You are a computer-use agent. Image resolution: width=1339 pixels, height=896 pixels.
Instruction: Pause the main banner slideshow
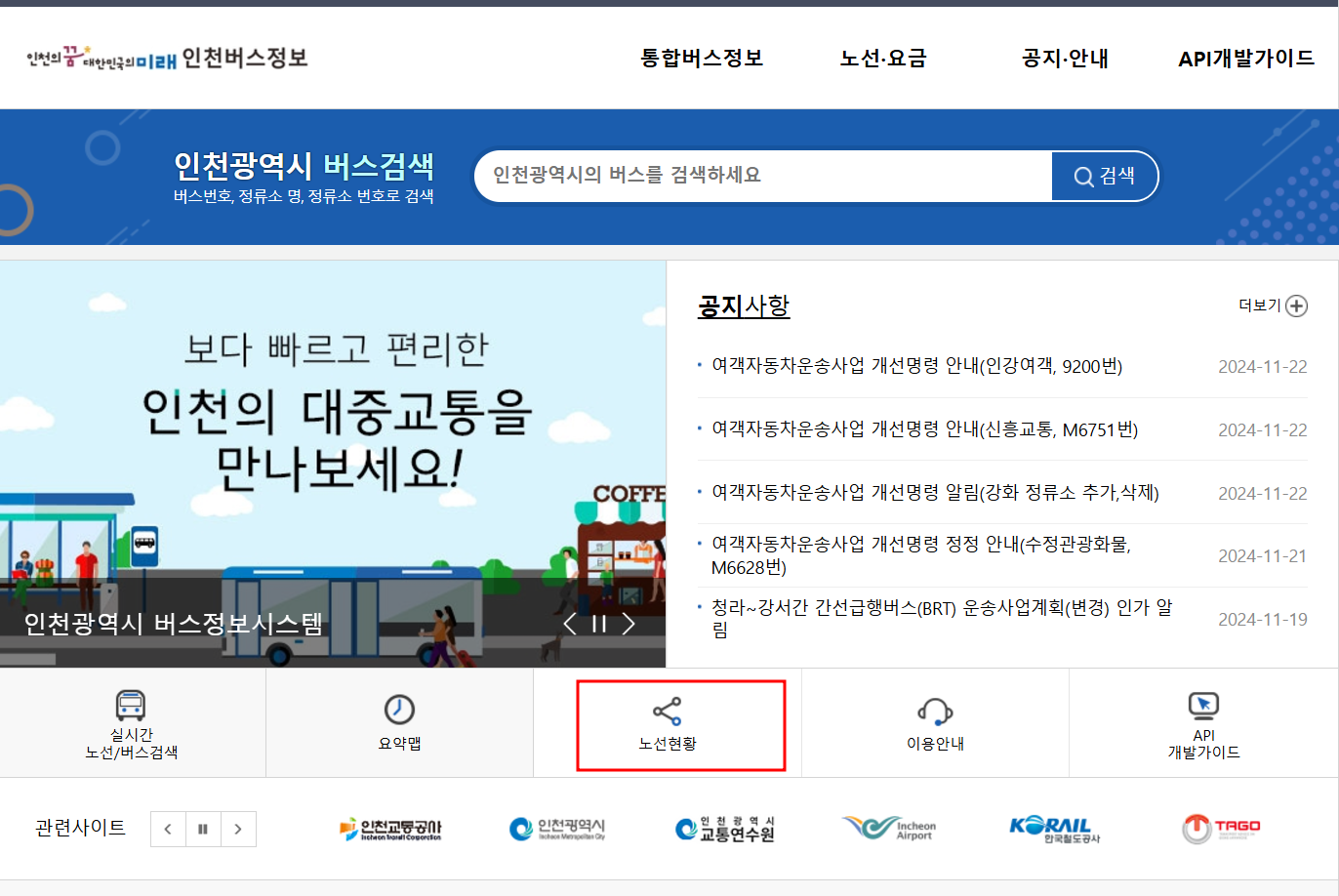click(599, 622)
